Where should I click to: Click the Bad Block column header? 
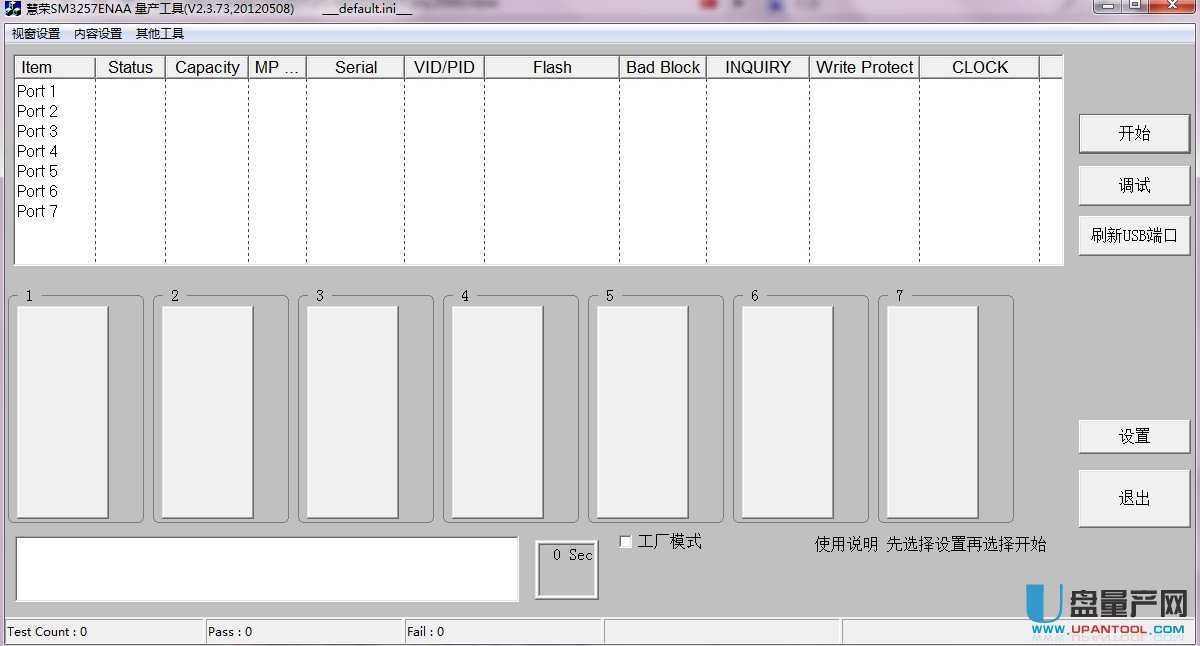pyautogui.click(x=663, y=67)
